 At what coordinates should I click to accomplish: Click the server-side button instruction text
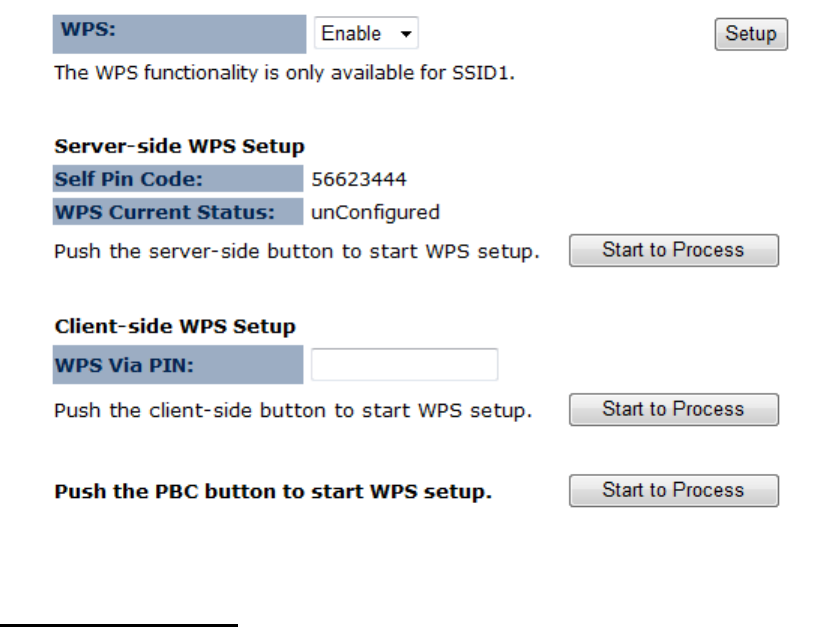[x=296, y=251]
